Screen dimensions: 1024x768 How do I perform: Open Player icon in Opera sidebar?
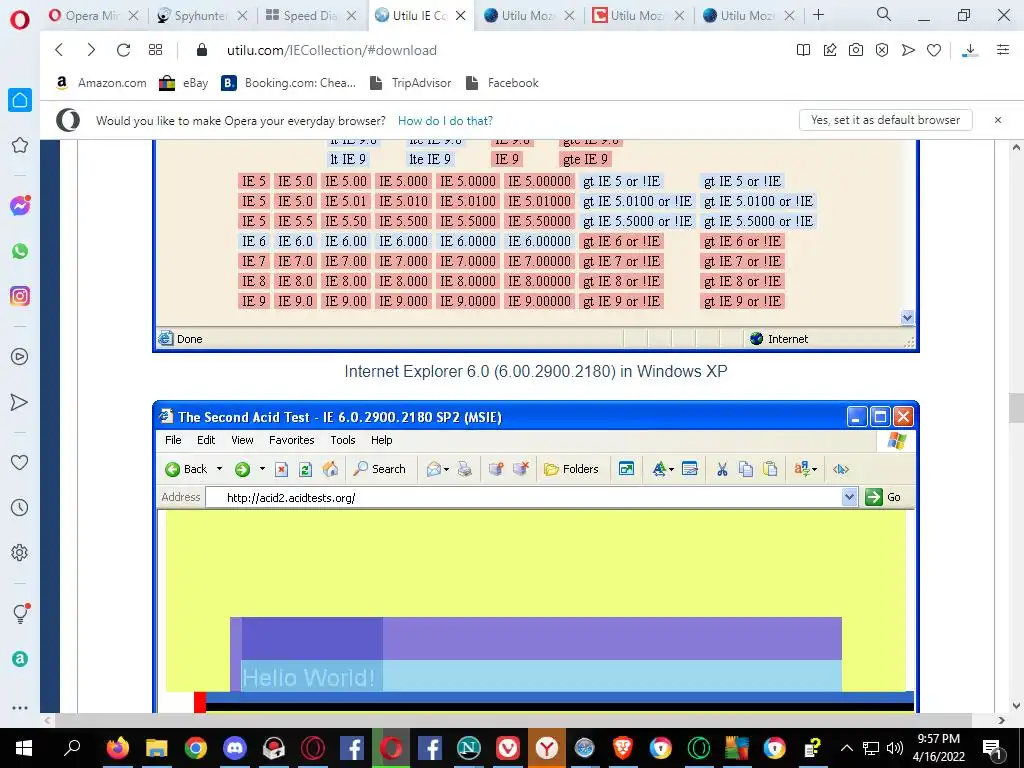20,357
